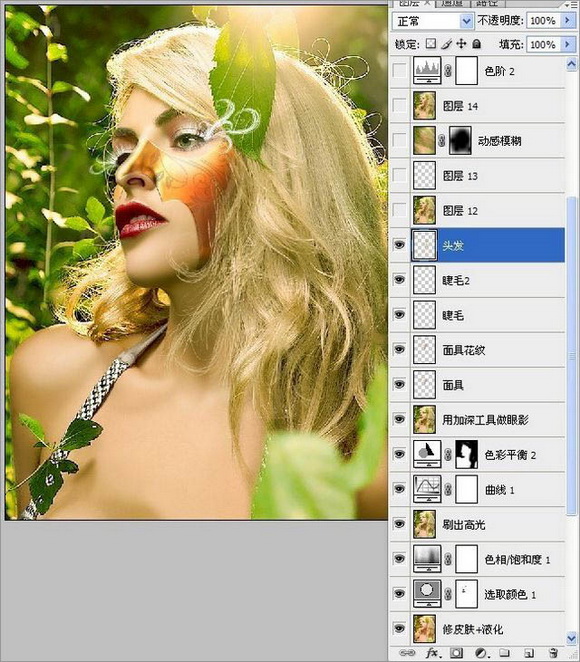Screen dimensions: 580x662
Task: Show the 动感模糊 layer
Action: point(399,140)
